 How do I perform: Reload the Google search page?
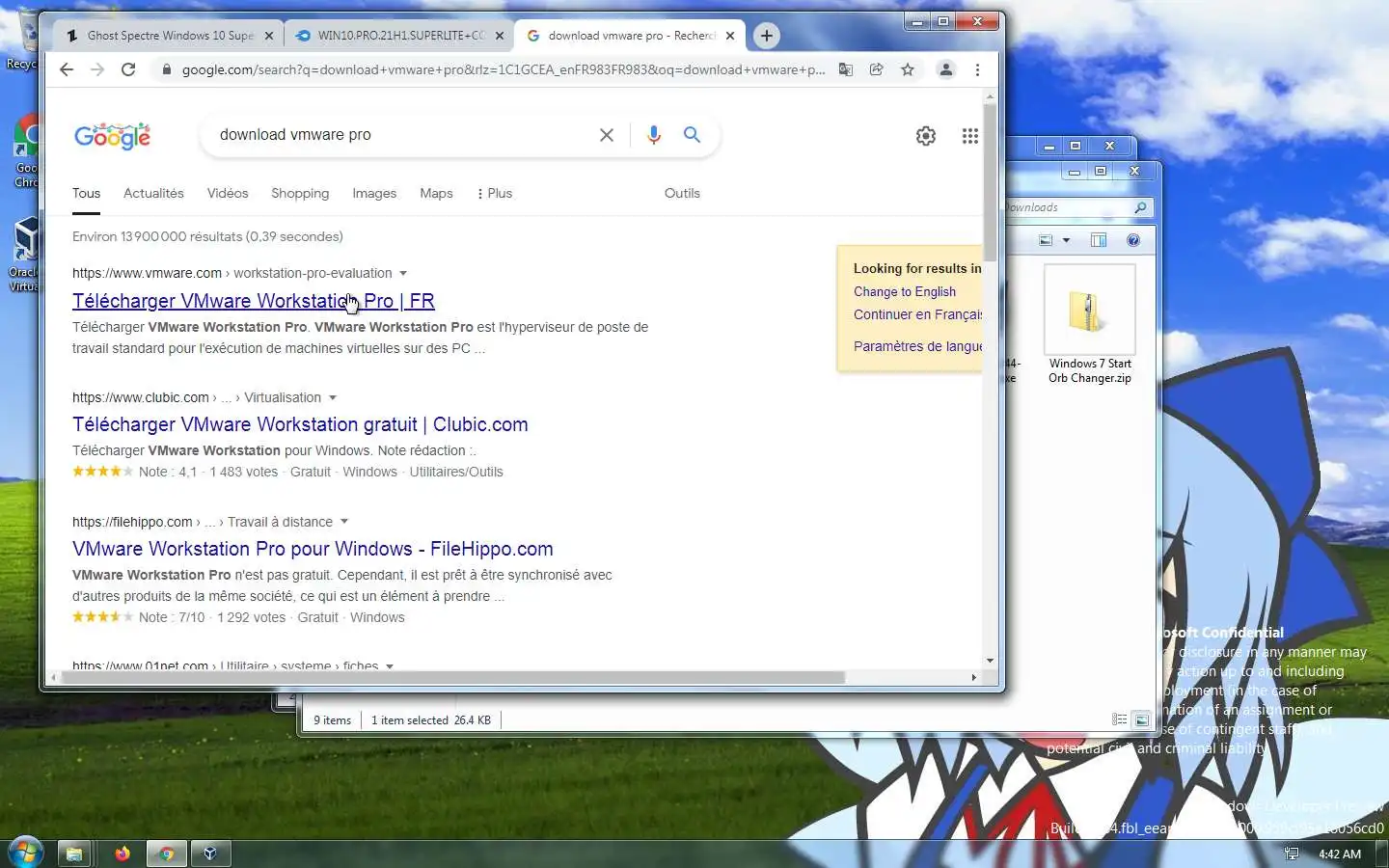(x=128, y=69)
